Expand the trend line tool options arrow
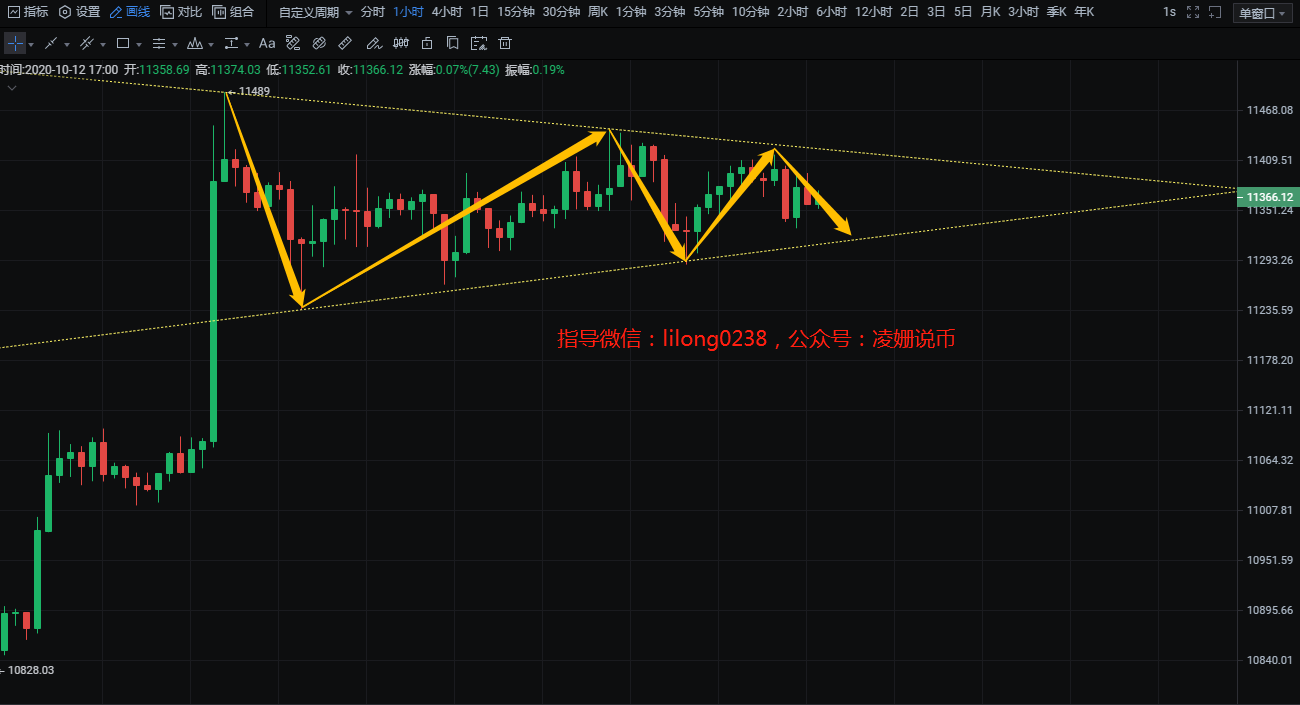Image resolution: width=1300 pixels, height=705 pixels. pos(67,45)
